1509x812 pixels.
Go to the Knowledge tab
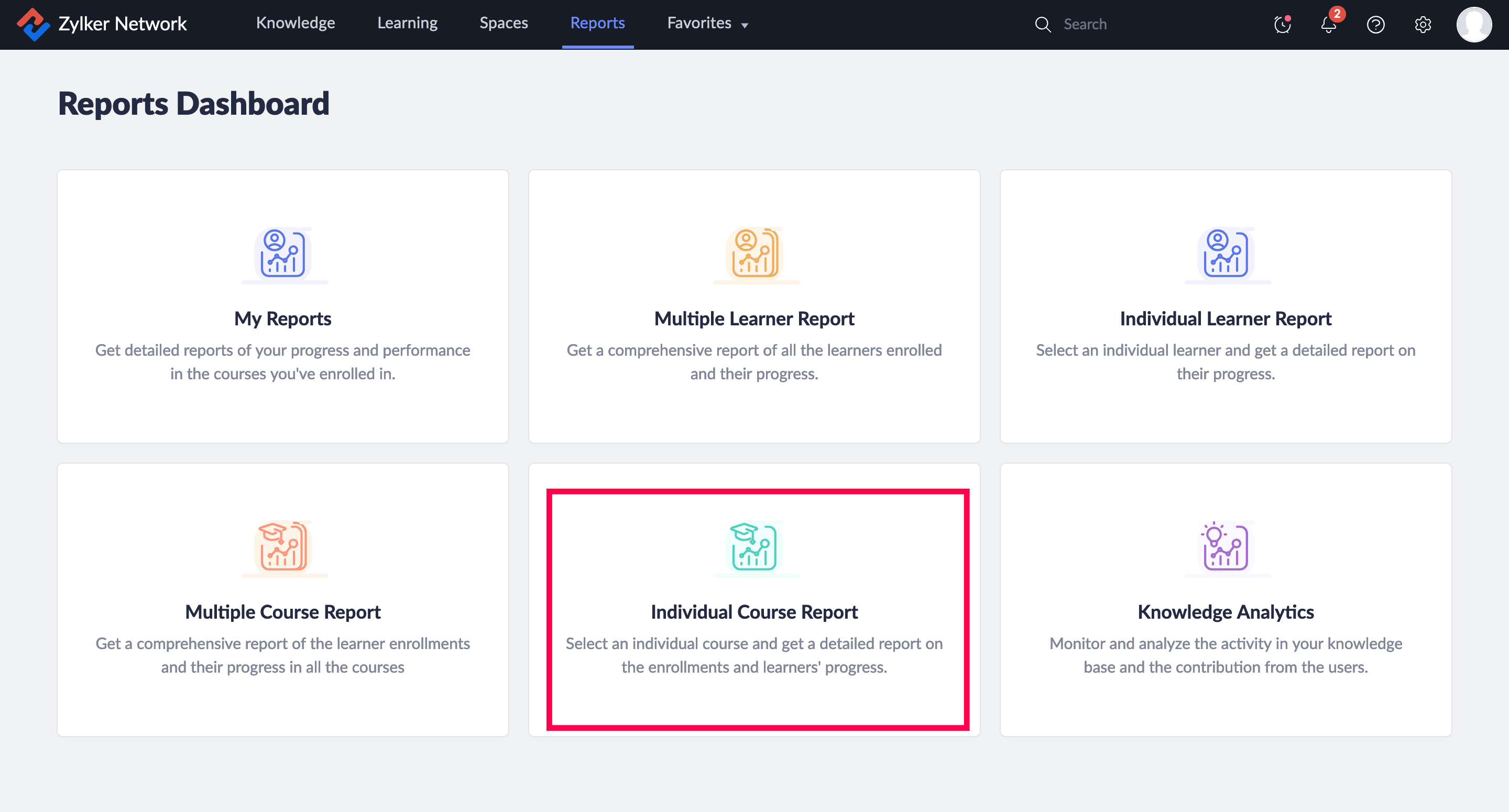[x=295, y=24]
